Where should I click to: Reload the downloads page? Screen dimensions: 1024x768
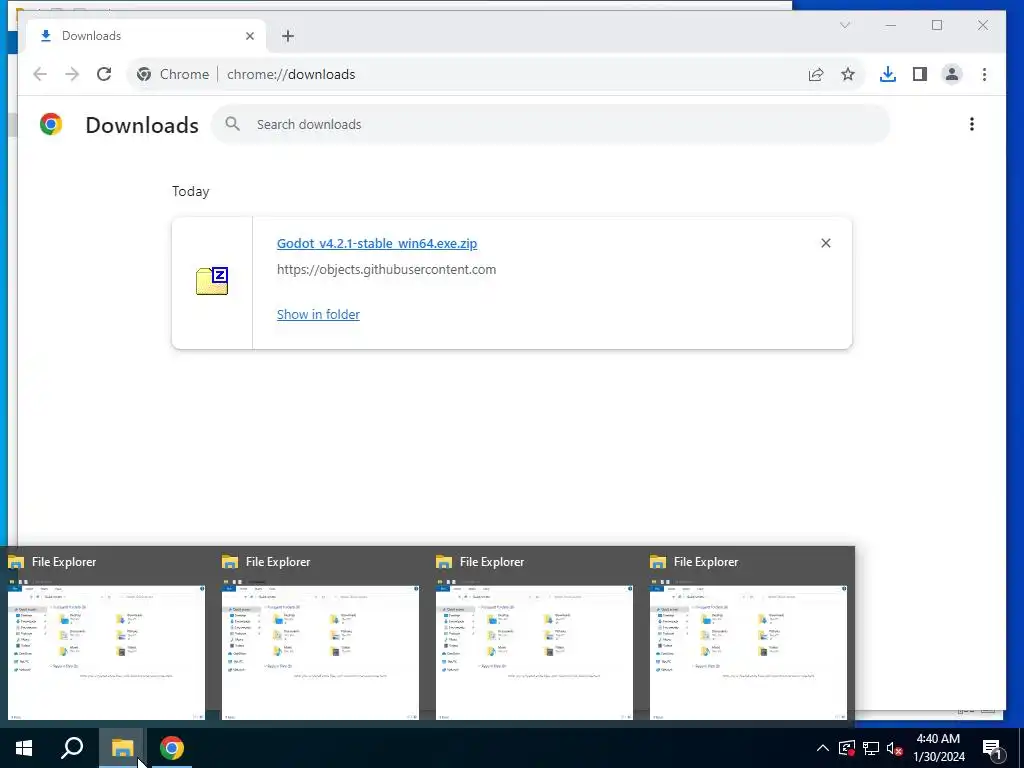click(x=104, y=74)
